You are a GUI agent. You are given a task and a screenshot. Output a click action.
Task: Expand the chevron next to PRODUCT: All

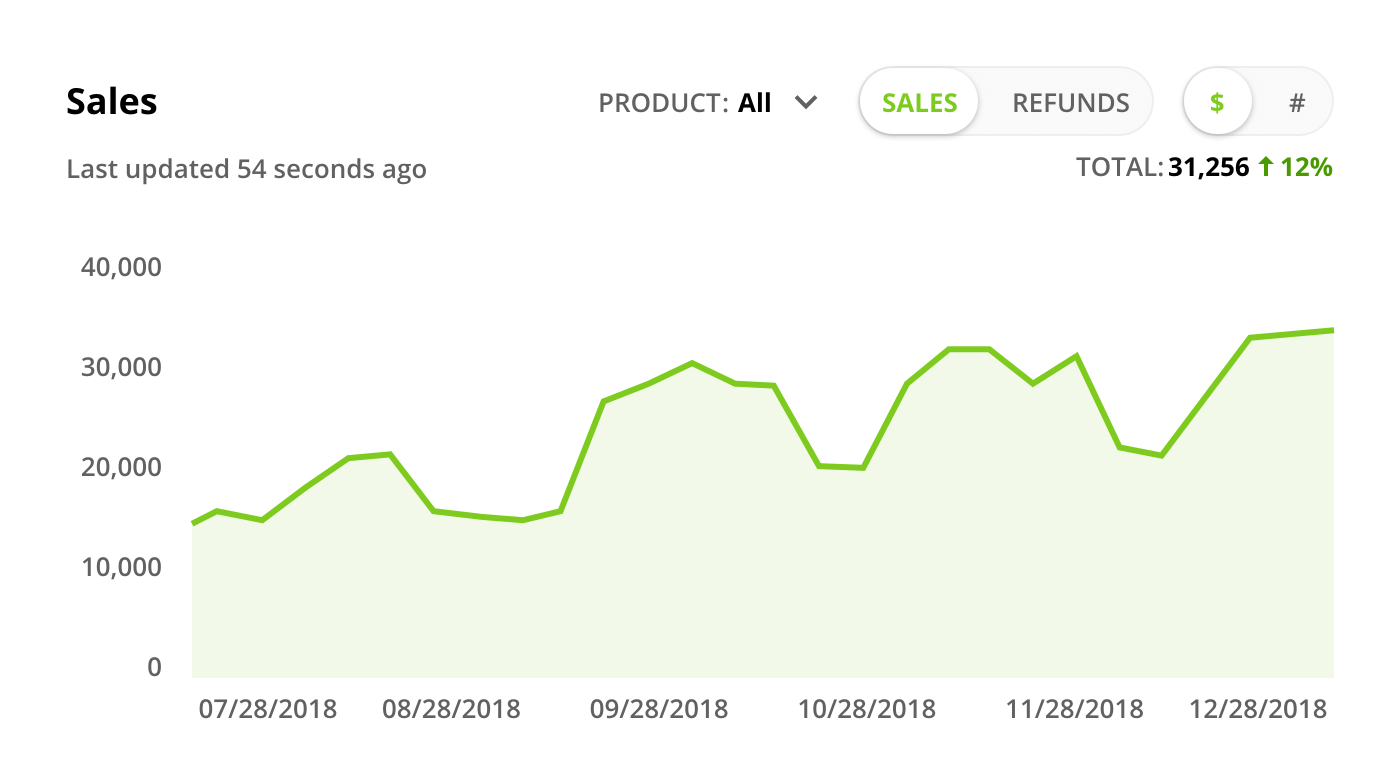tap(806, 101)
